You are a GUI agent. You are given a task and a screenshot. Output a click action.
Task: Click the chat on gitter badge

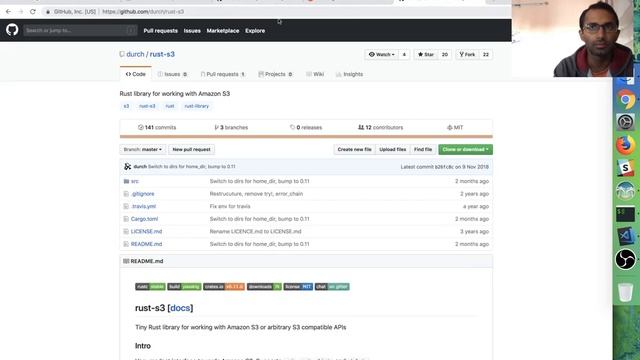(332, 287)
